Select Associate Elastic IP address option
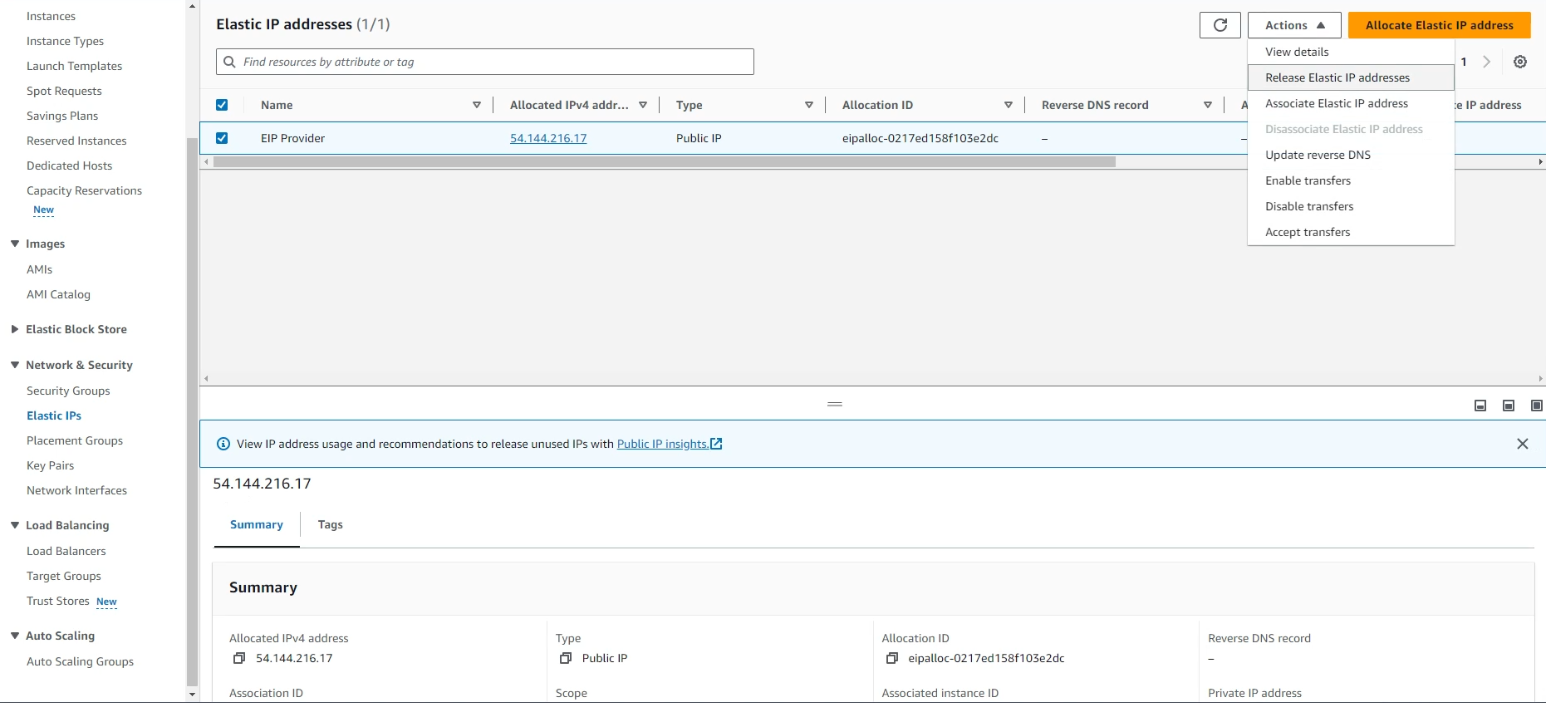Viewport: 1546px width, 703px height. click(x=1336, y=104)
